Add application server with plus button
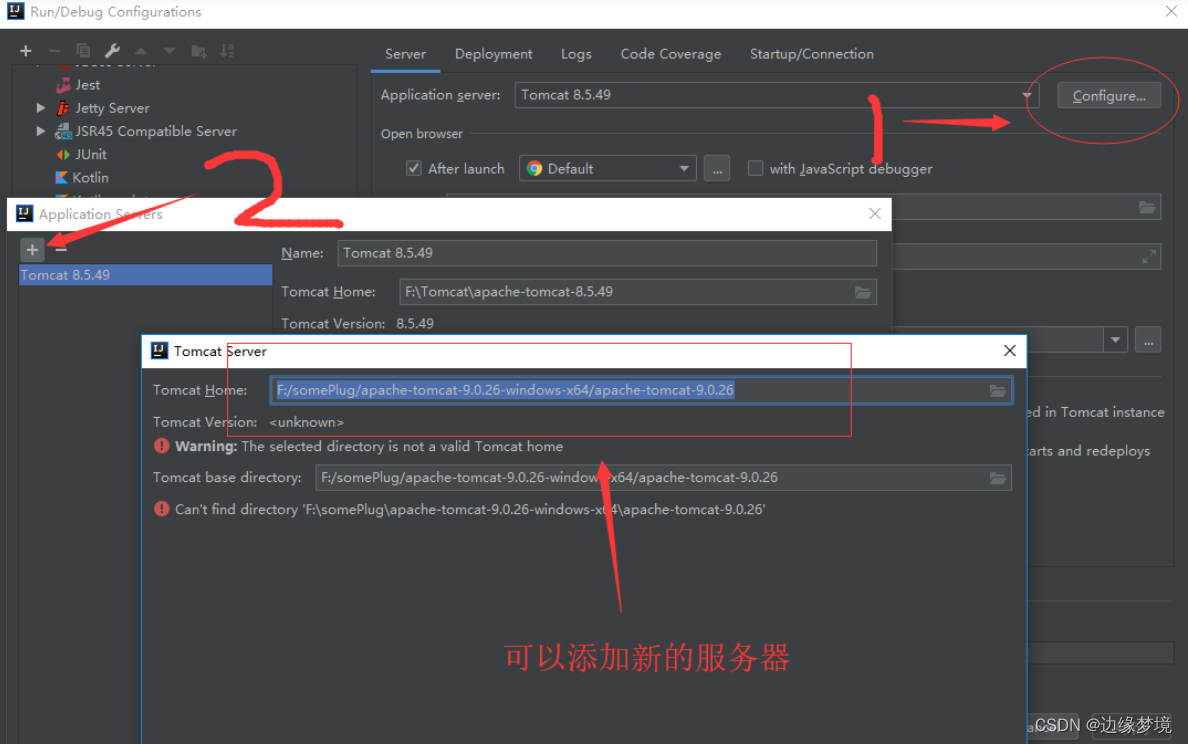This screenshot has width=1188, height=744. click(x=32, y=249)
